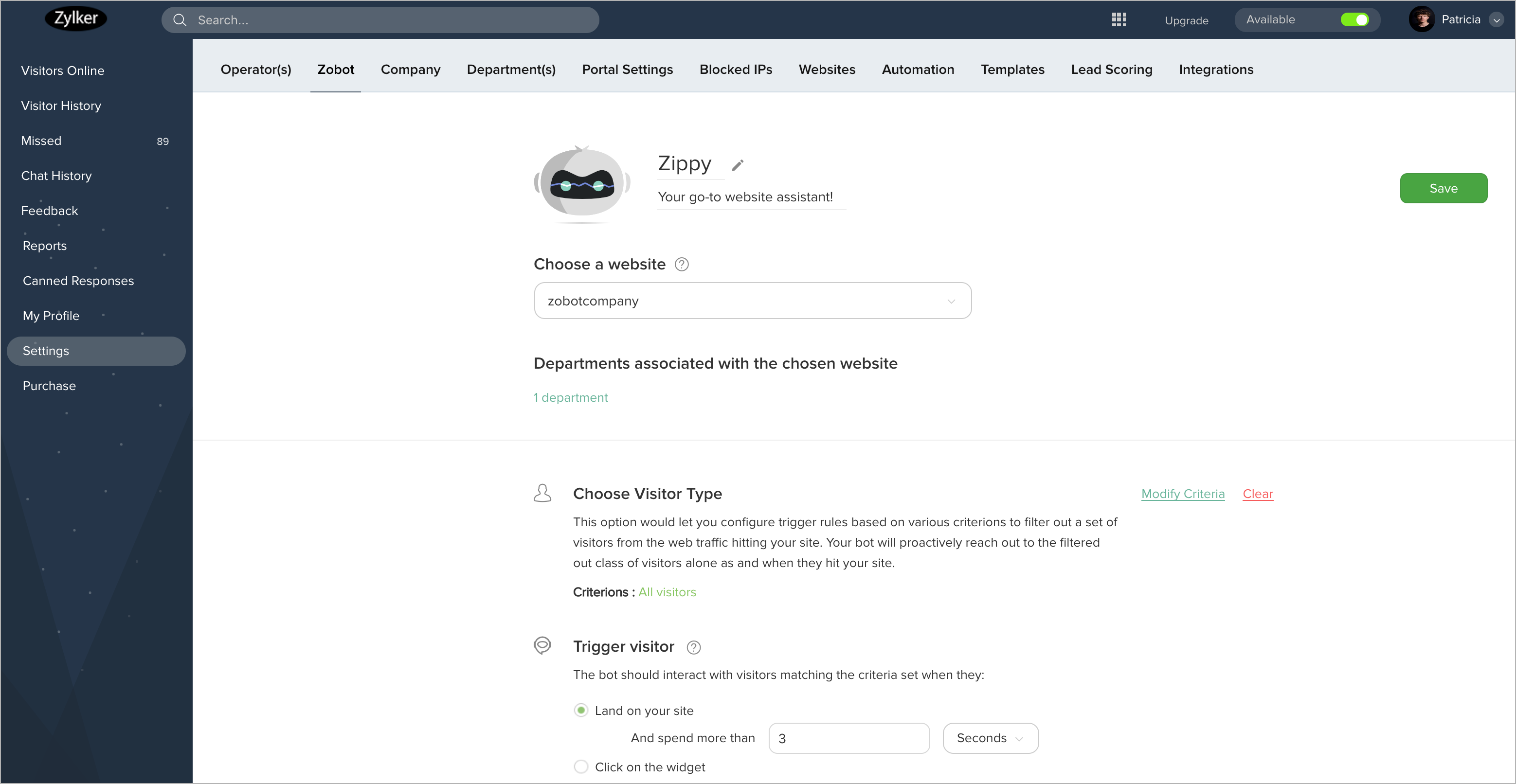The width and height of the screenshot is (1516, 784).
Task: Open the Automation tab
Action: tap(918, 70)
